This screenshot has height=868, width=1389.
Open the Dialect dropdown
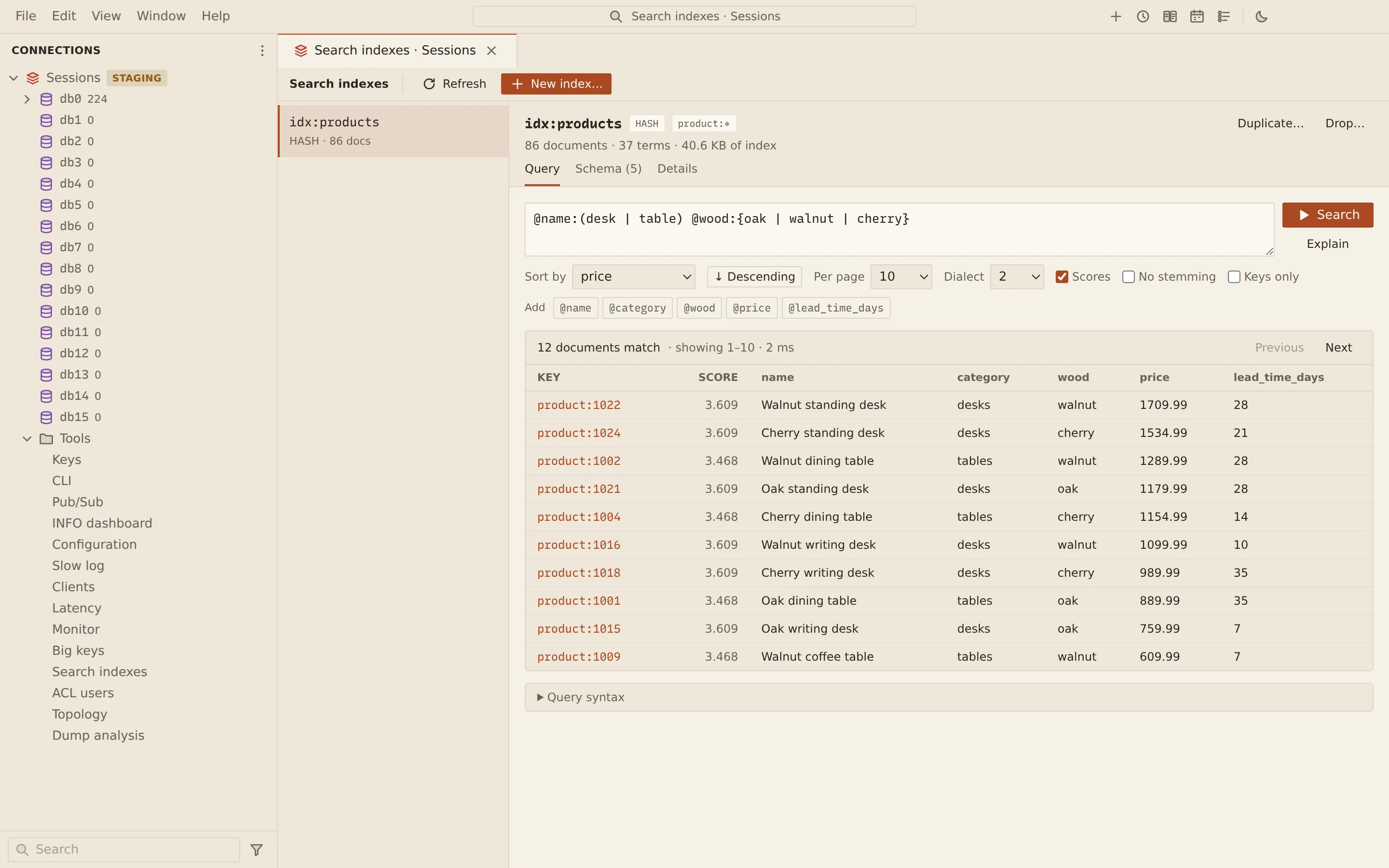click(1017, 277)
